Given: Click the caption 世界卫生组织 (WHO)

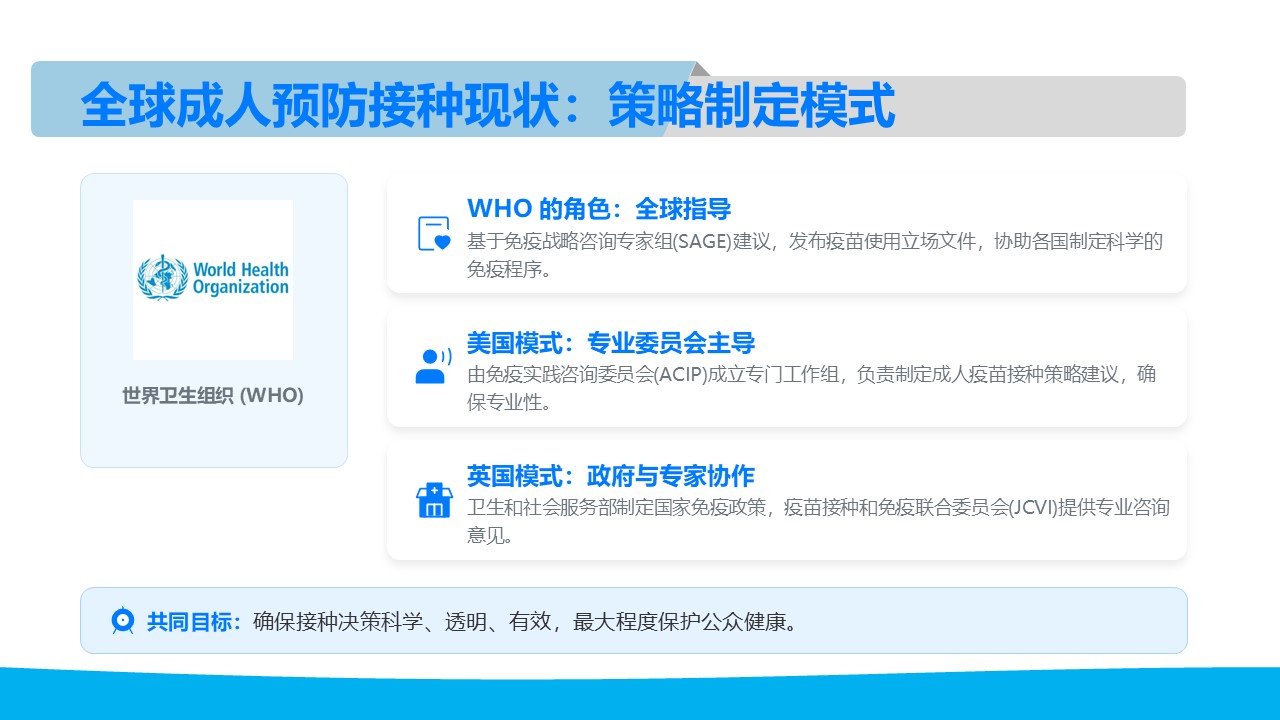Looking at the screenshot, I should click(213, 396).
